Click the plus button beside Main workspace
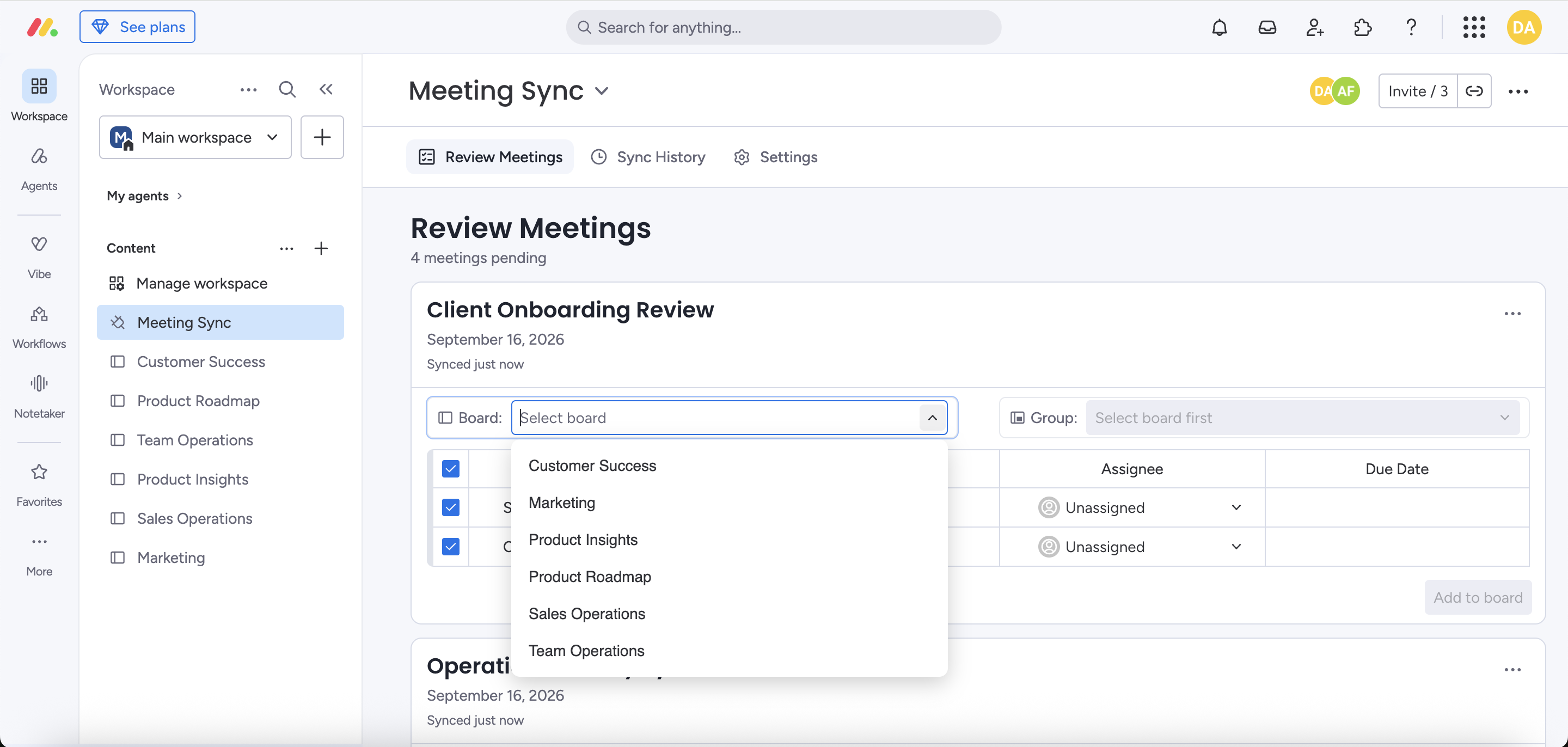Screen dimensions: 1568x747 322,138
